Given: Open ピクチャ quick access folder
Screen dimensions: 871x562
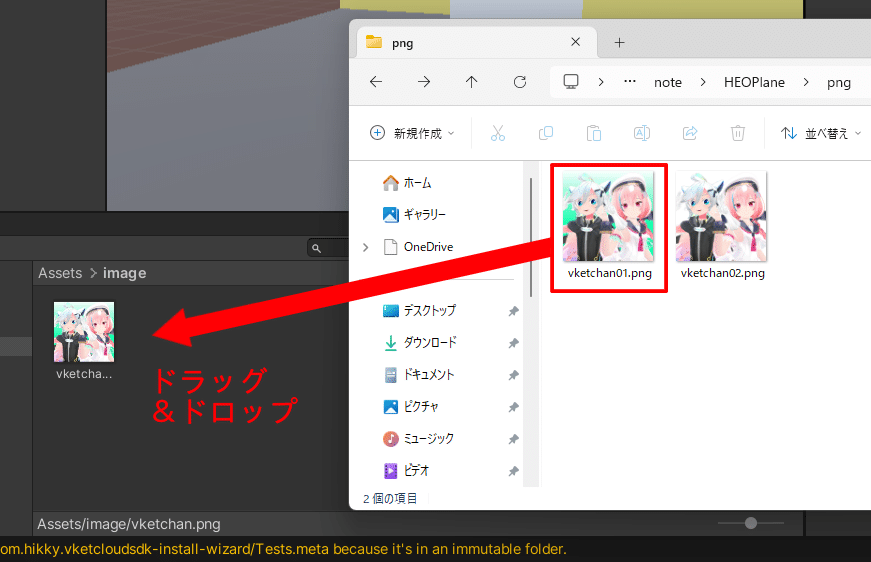Looking at the screenshot, I should click(x=411, y=407).
